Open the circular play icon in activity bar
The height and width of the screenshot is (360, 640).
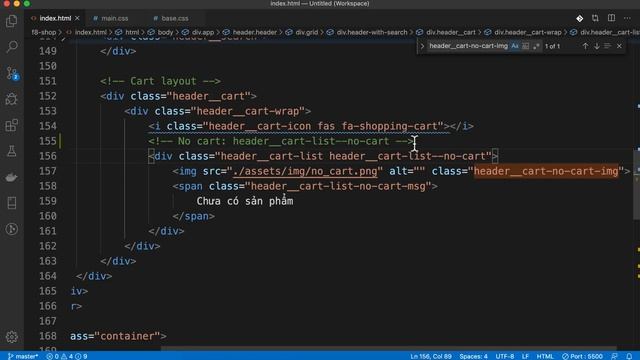pos(11,229)
